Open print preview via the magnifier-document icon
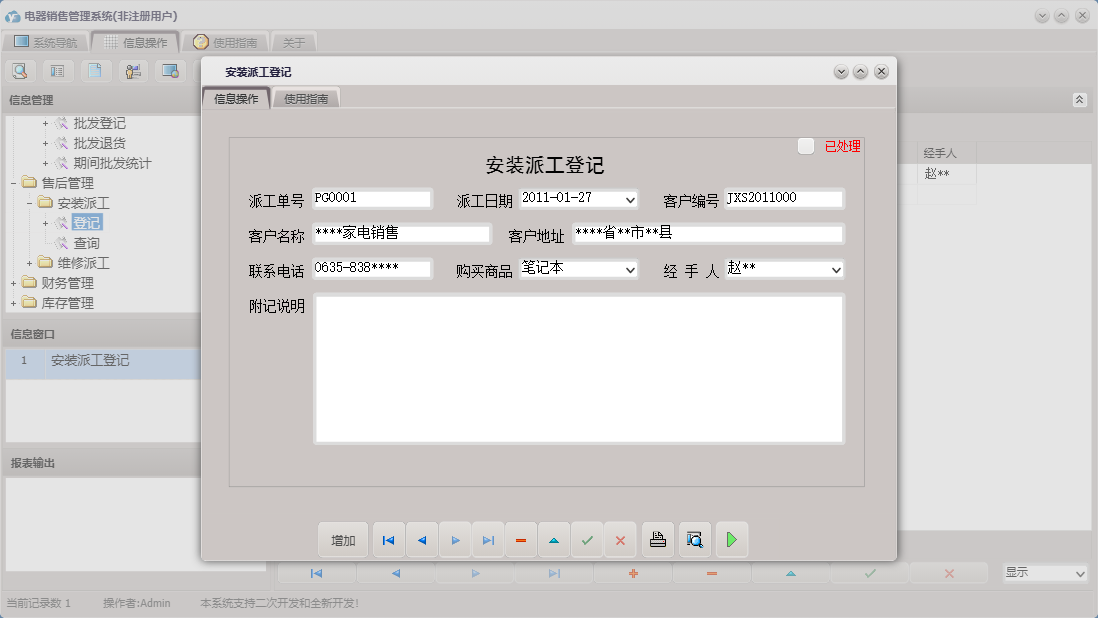Viewport: 1098px width, 618px height. tap(694, 539)
